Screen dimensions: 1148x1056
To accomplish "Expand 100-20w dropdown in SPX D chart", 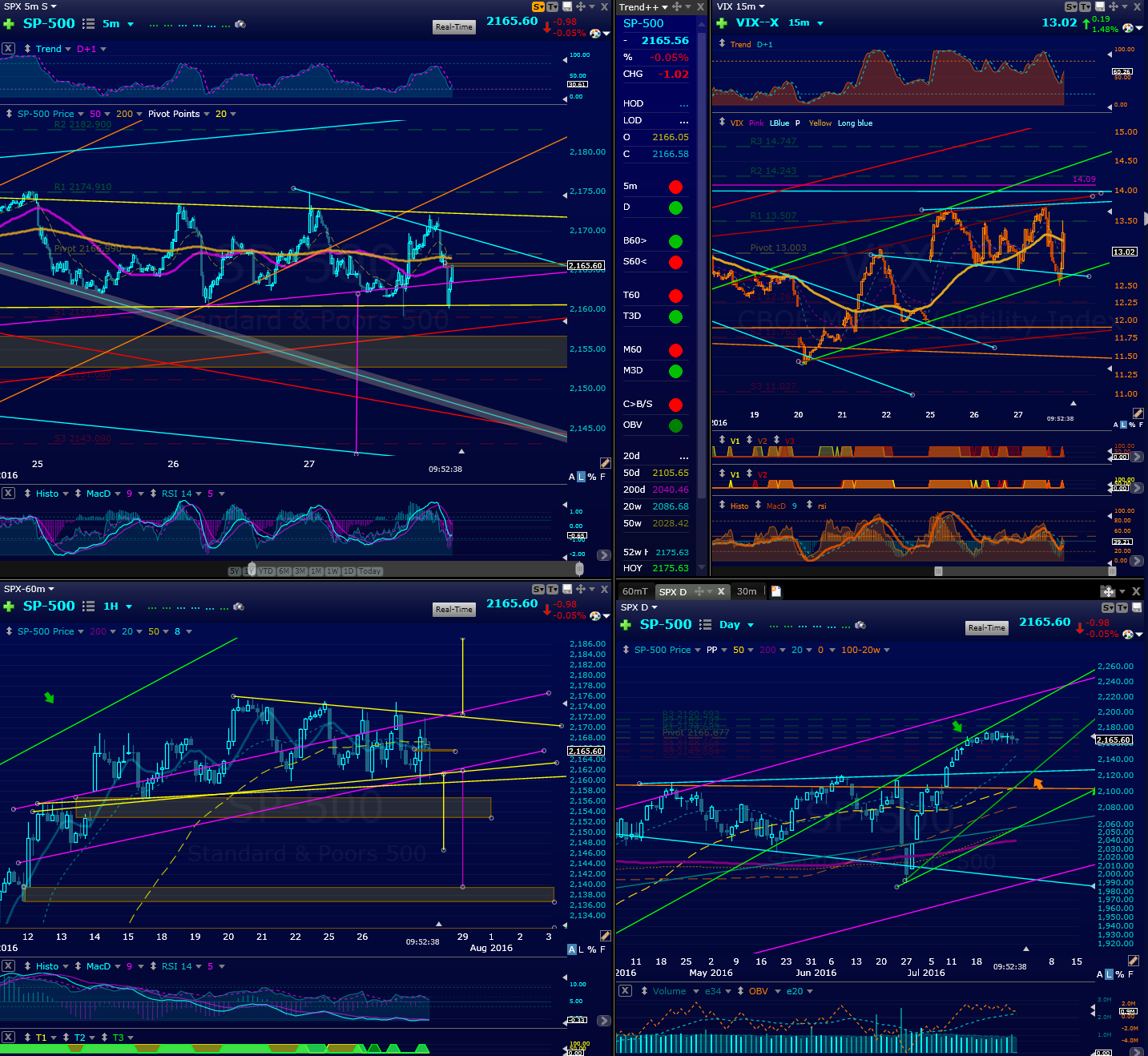I will [x=887, y=650].
